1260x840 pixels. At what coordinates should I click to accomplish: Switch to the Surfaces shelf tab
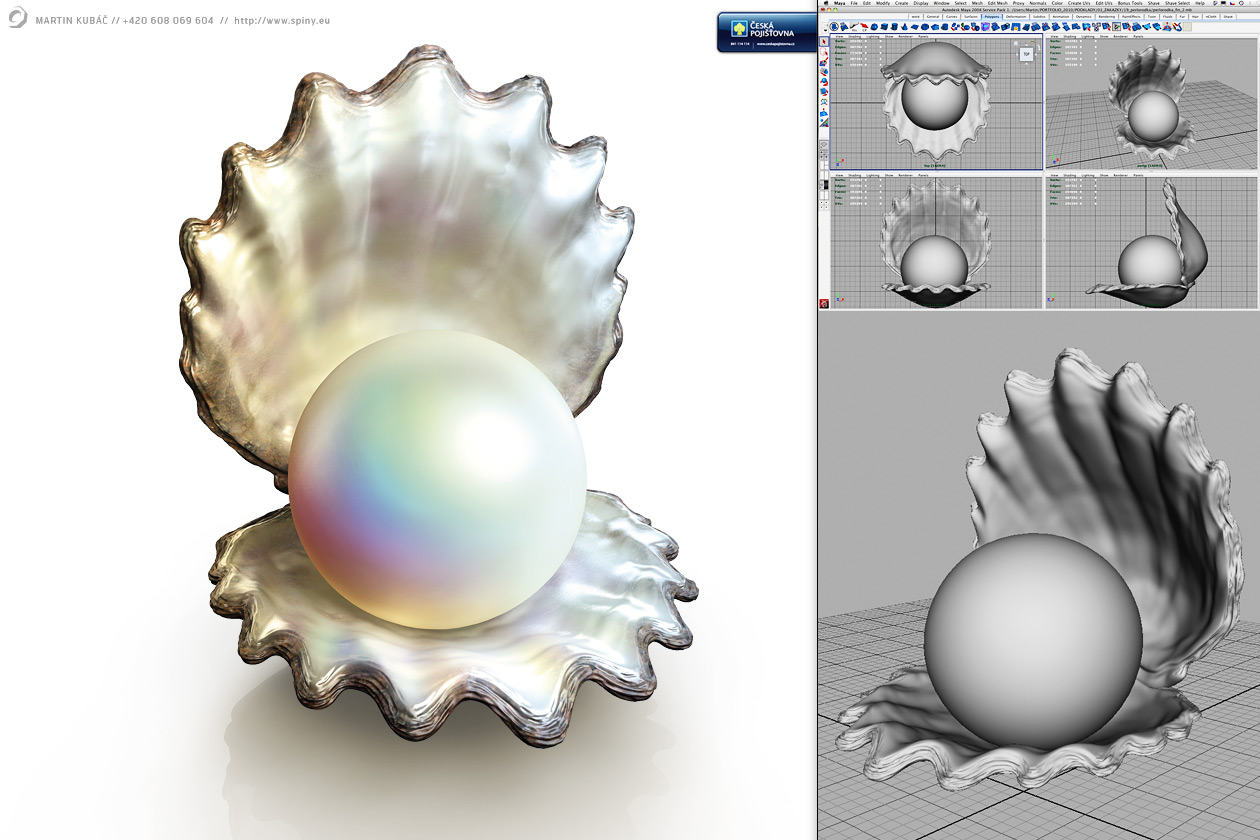[x=970, y=17]
